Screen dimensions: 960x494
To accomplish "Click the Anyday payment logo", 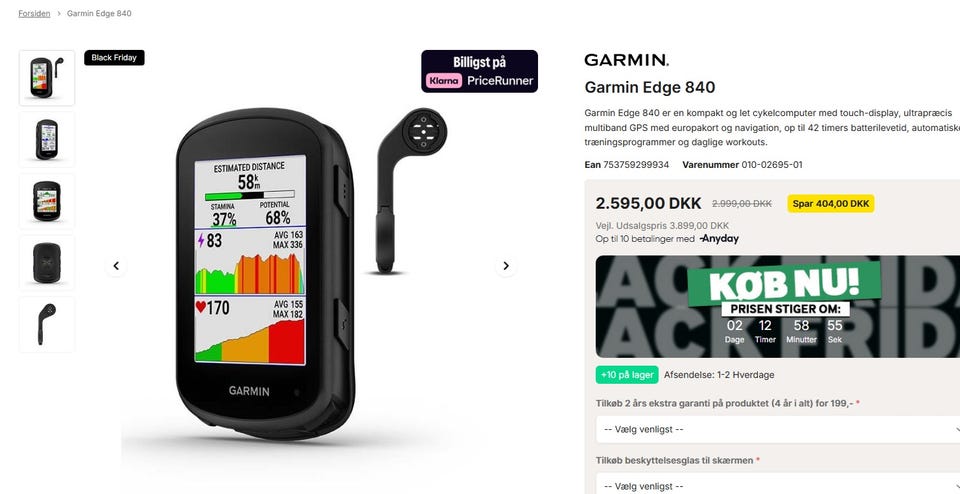I will (719, 239).
